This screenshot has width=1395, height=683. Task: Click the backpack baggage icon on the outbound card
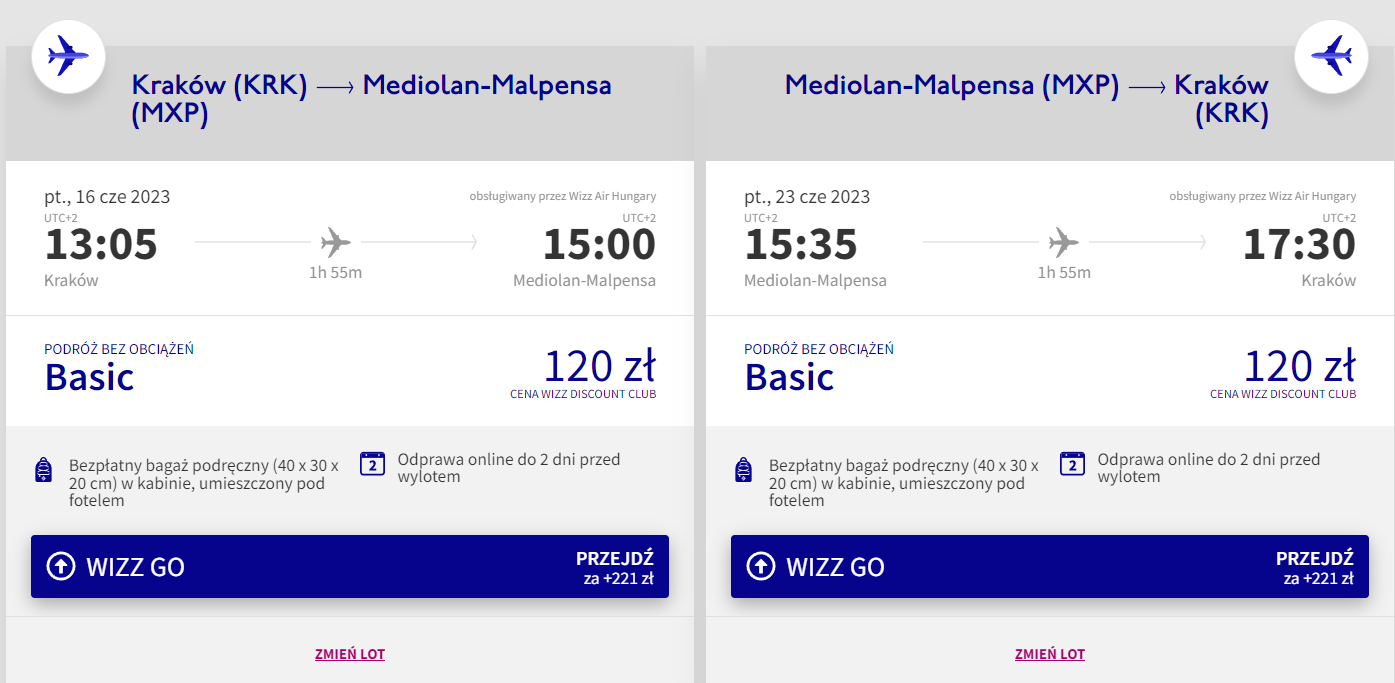[x=44, y=470]
